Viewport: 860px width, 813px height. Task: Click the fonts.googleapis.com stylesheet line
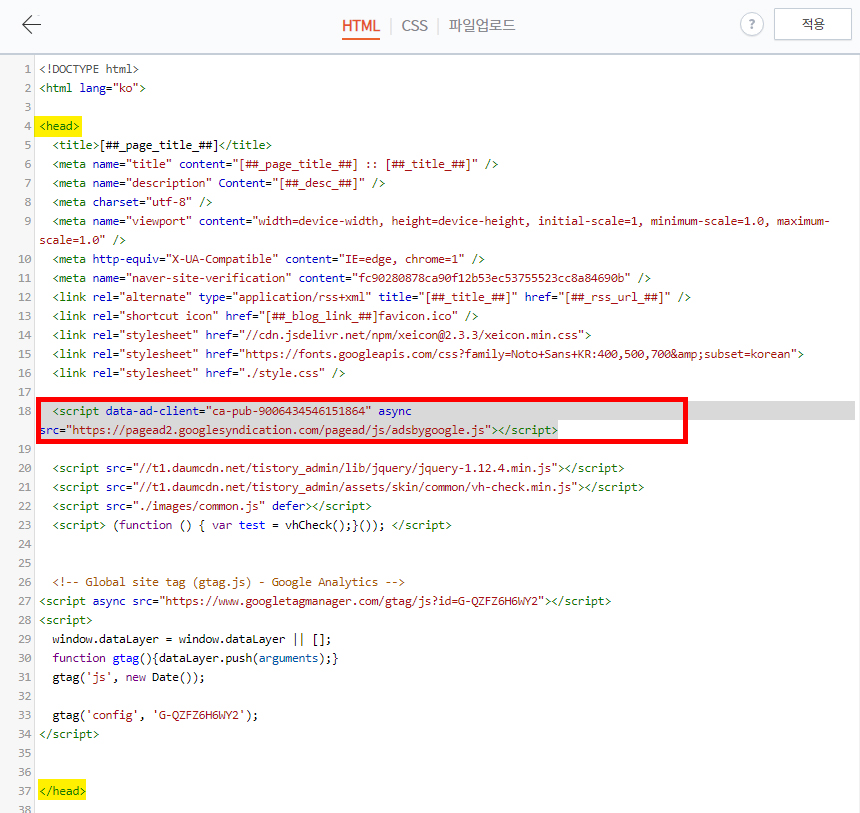(428, 354)
